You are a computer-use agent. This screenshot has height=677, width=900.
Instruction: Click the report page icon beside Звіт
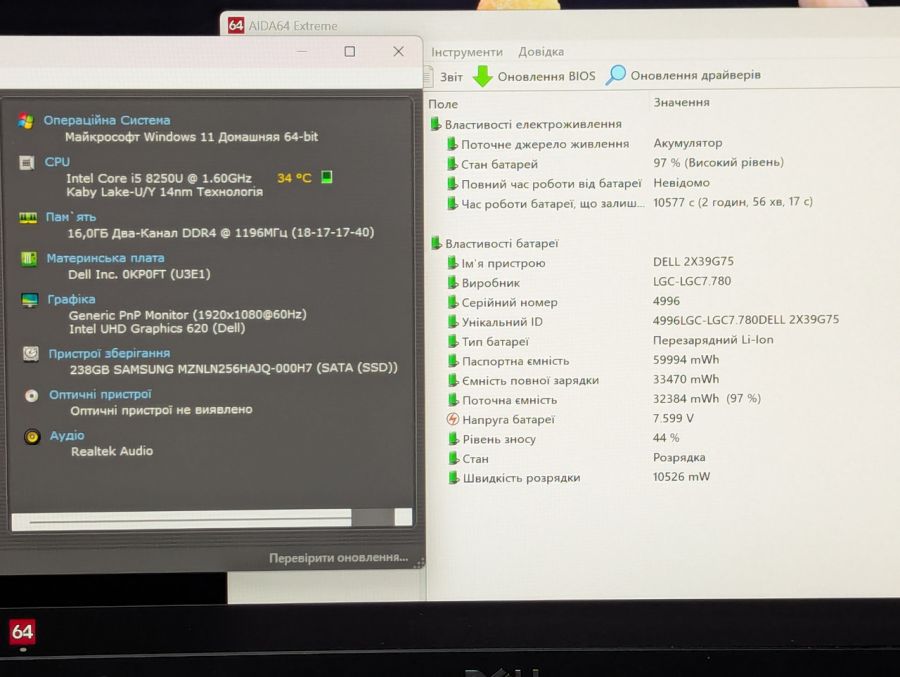[x=429, y=76]
